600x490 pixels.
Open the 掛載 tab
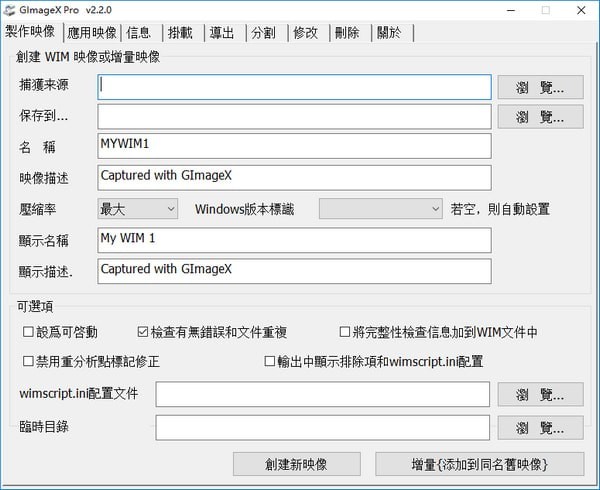(180, 32)
